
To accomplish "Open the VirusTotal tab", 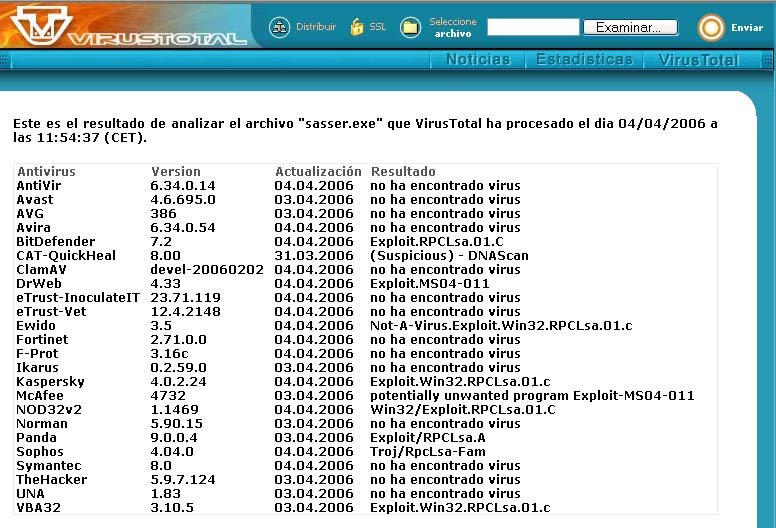I will point(699,60).
